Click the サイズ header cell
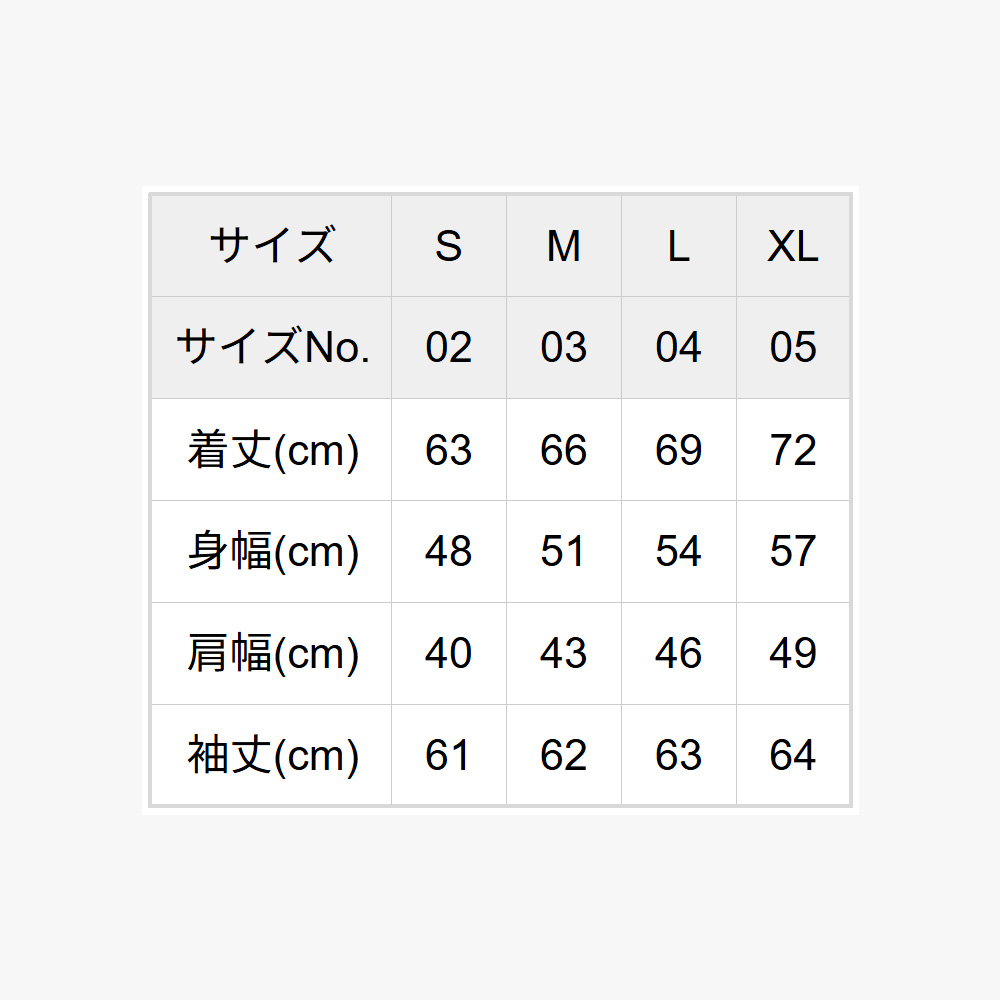The image size is (1000, 1000). point(272,246)
